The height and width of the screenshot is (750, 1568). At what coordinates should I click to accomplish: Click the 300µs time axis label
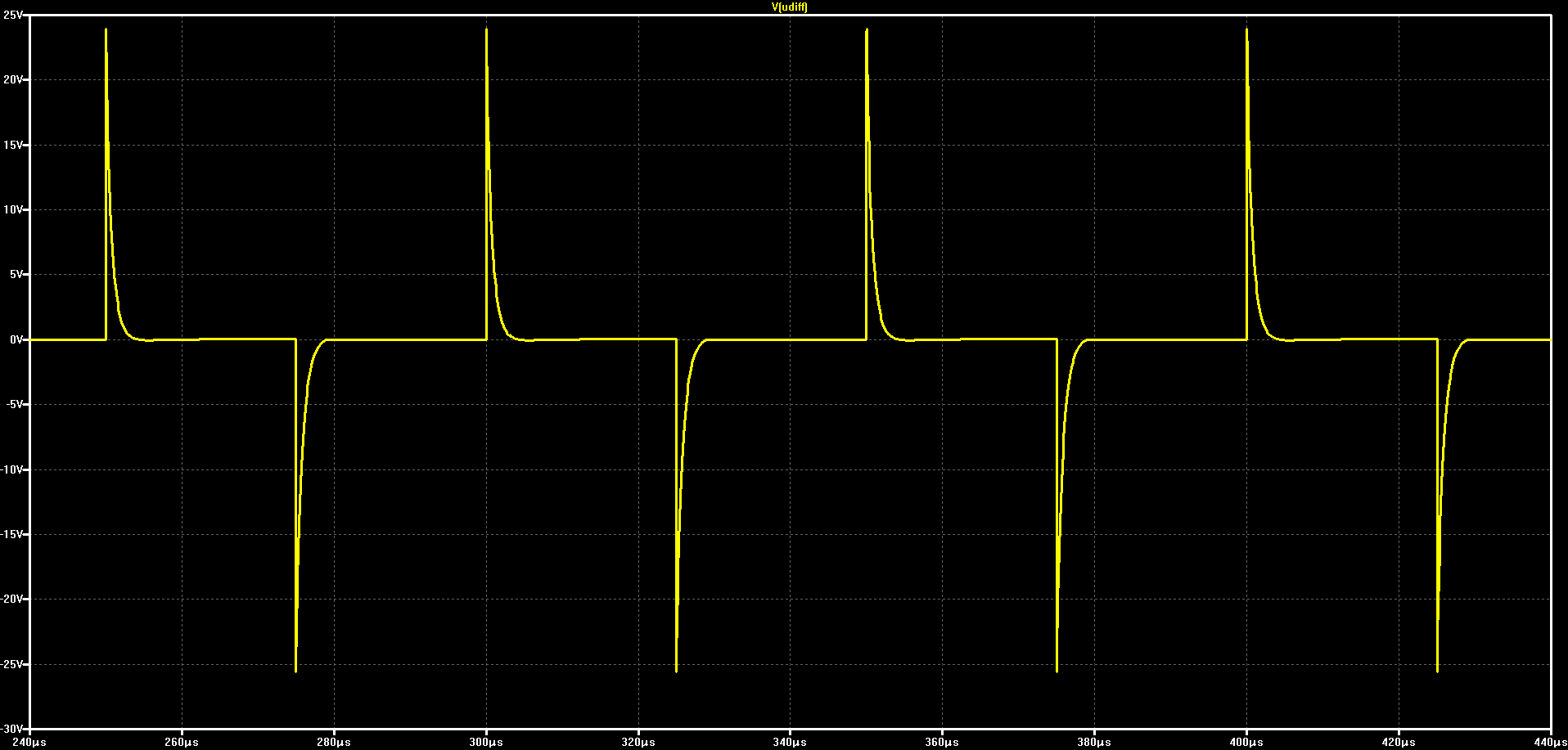[486, 743]
